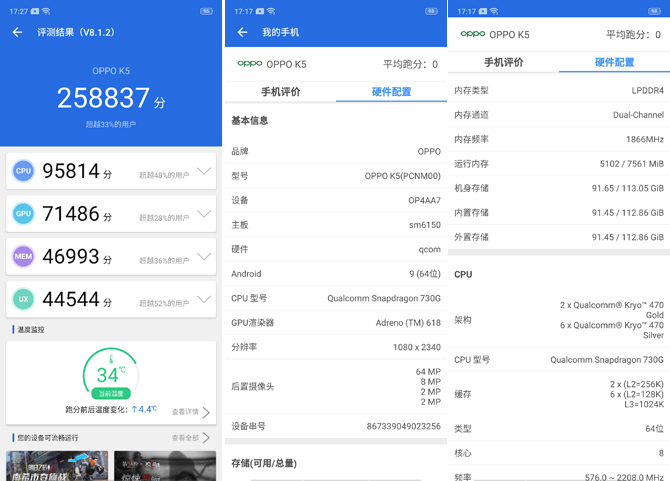Select 硬件配置 tab in middle screen
Viewport: 670px width, 481px height.
click(391, 91)
